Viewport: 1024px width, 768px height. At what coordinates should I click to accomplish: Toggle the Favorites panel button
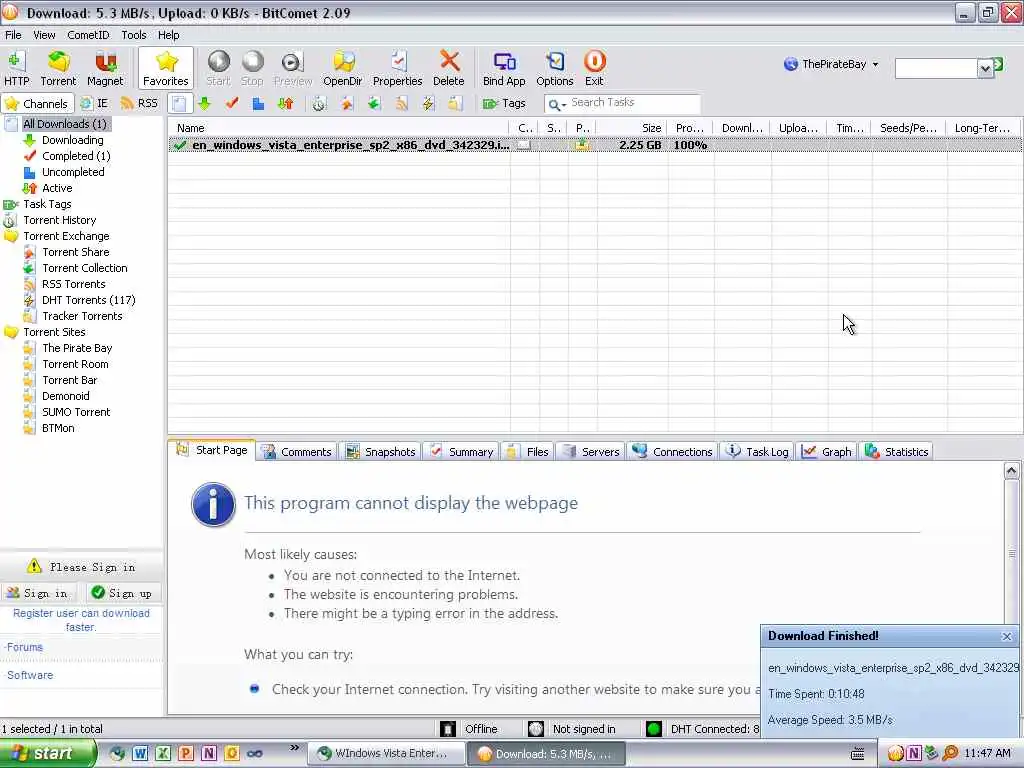(x=166, y=69)
